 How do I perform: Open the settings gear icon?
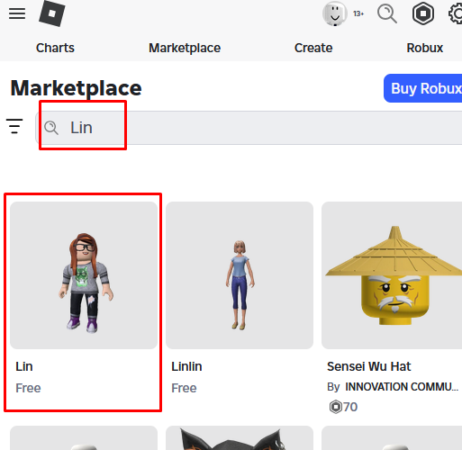click(x=455, y=14)
